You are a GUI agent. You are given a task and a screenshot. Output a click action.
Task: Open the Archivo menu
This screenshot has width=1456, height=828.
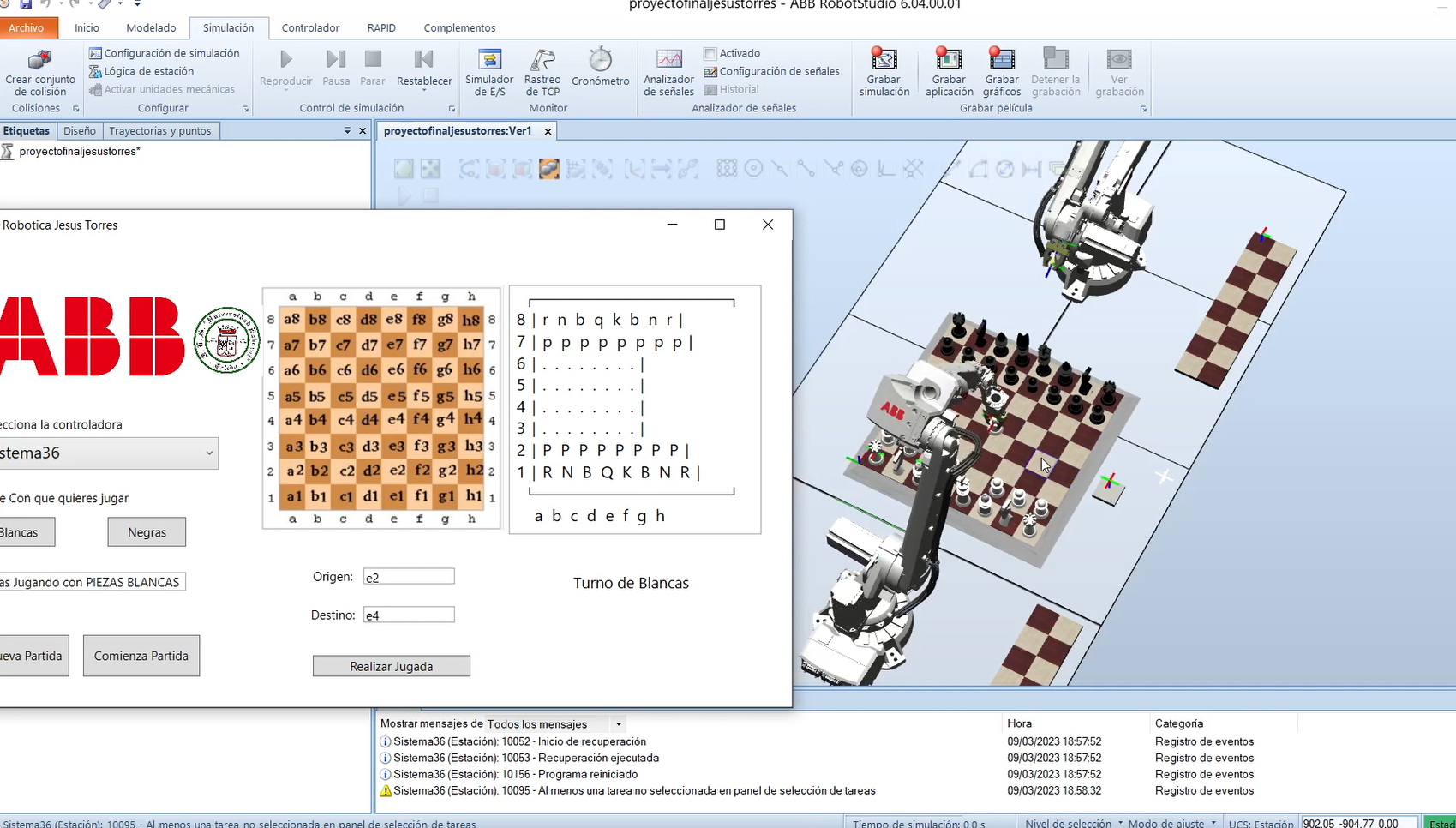[28, 28]
